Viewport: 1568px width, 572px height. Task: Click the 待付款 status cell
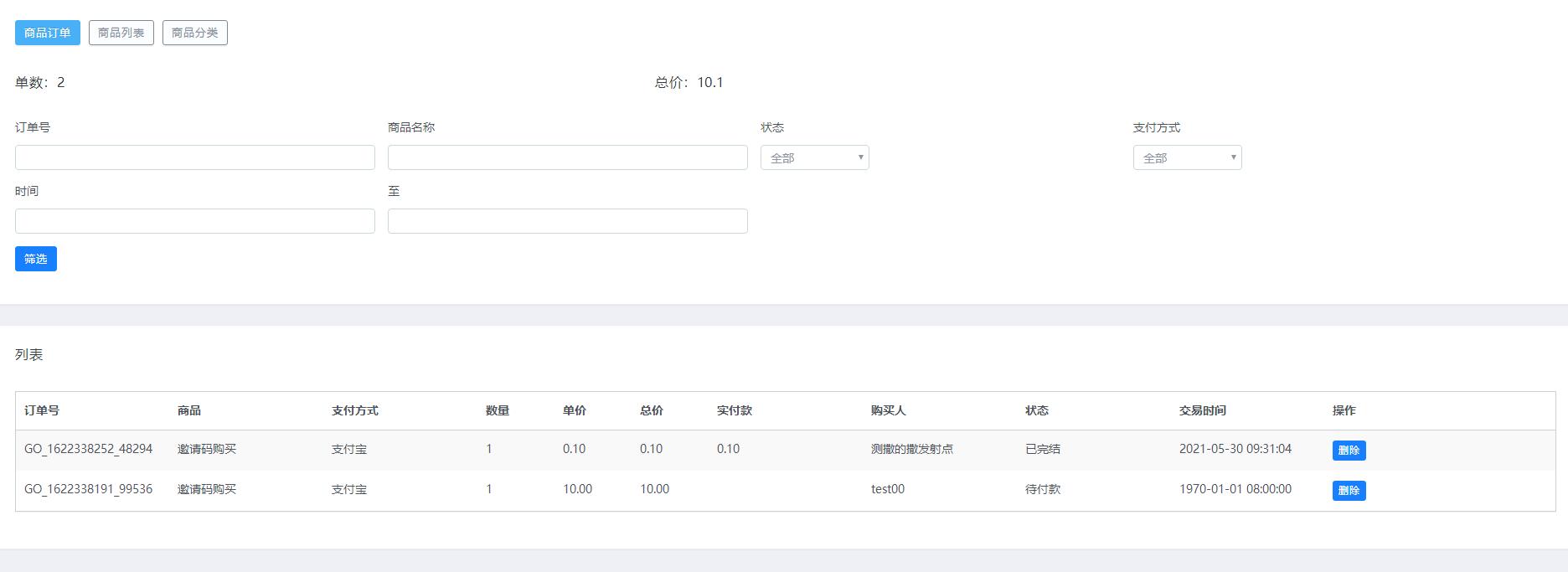click(x=1042, y=489)
